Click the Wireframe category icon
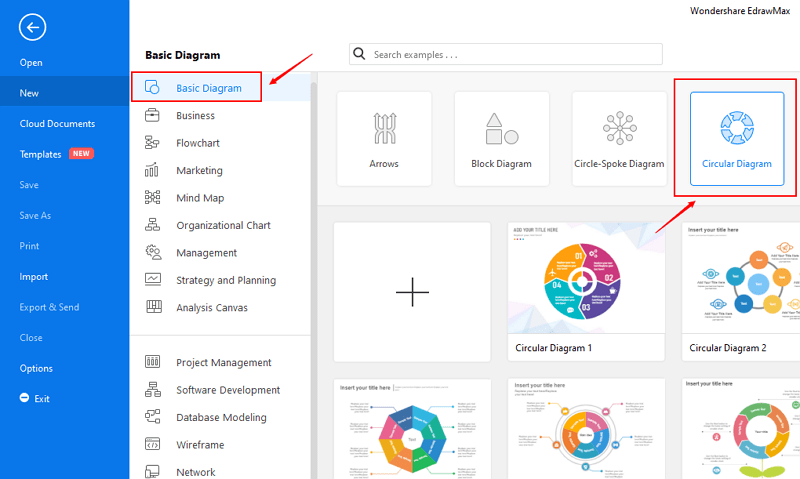The image size is (800, 479). pos(153,444)
